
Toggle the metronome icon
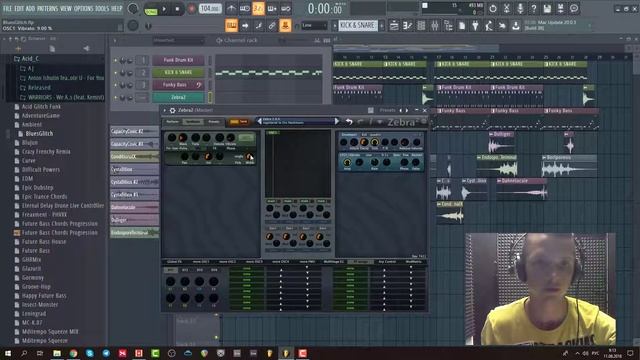[231, 9]
